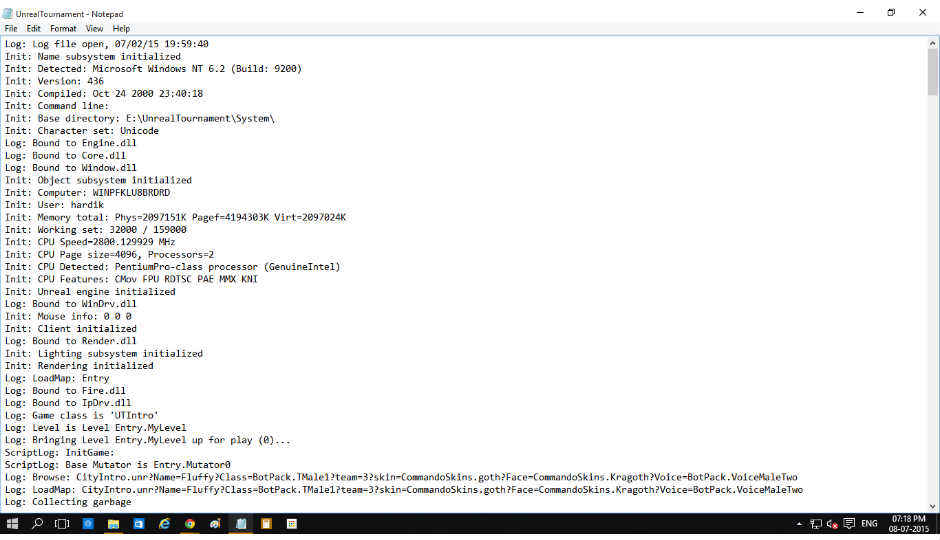Click the muted volume tray icon
The height and width of the screenshot is (540, 940).
[832, 524]
